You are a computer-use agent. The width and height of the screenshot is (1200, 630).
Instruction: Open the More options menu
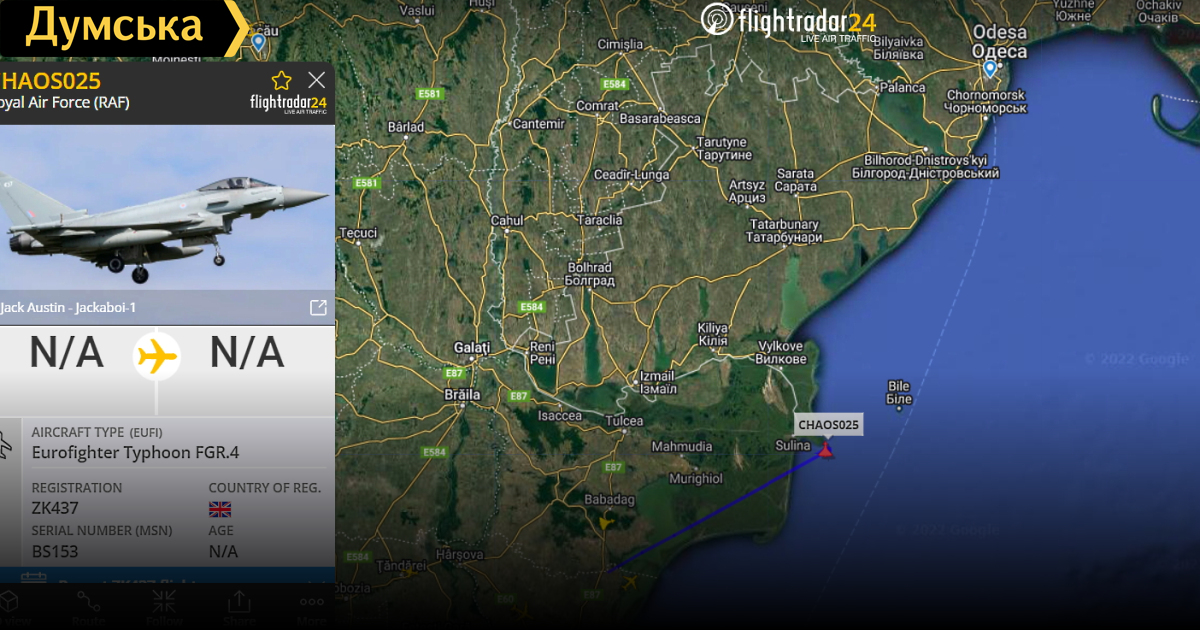311,606
